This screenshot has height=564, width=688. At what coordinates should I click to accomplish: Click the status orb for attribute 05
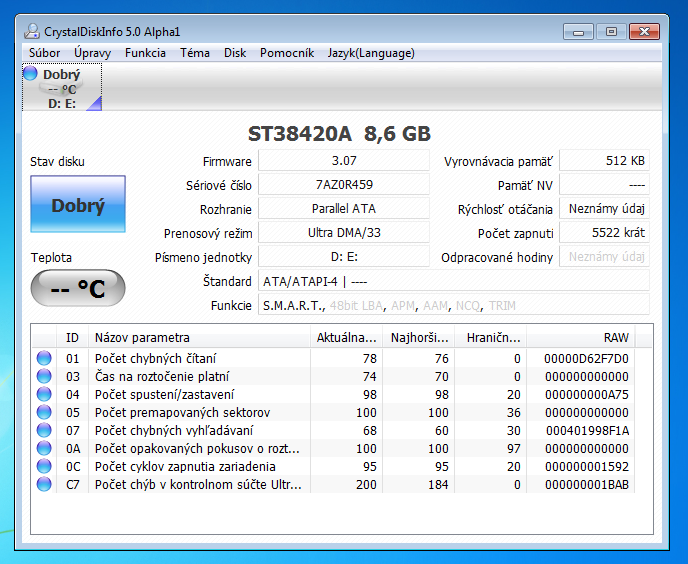pos(44,412)
